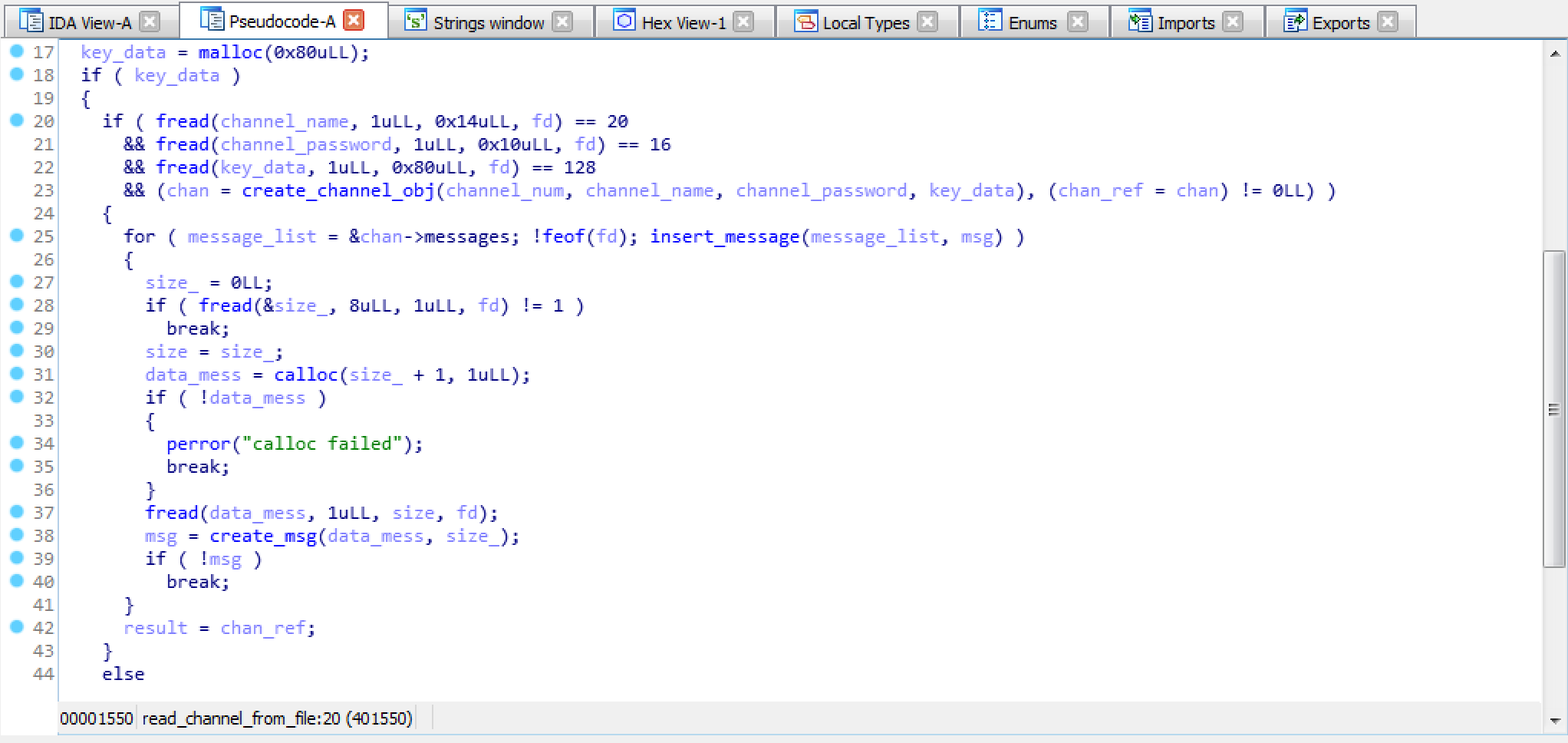Click the malloc call on line 17
1568x743 pixels.
(230, 52)
